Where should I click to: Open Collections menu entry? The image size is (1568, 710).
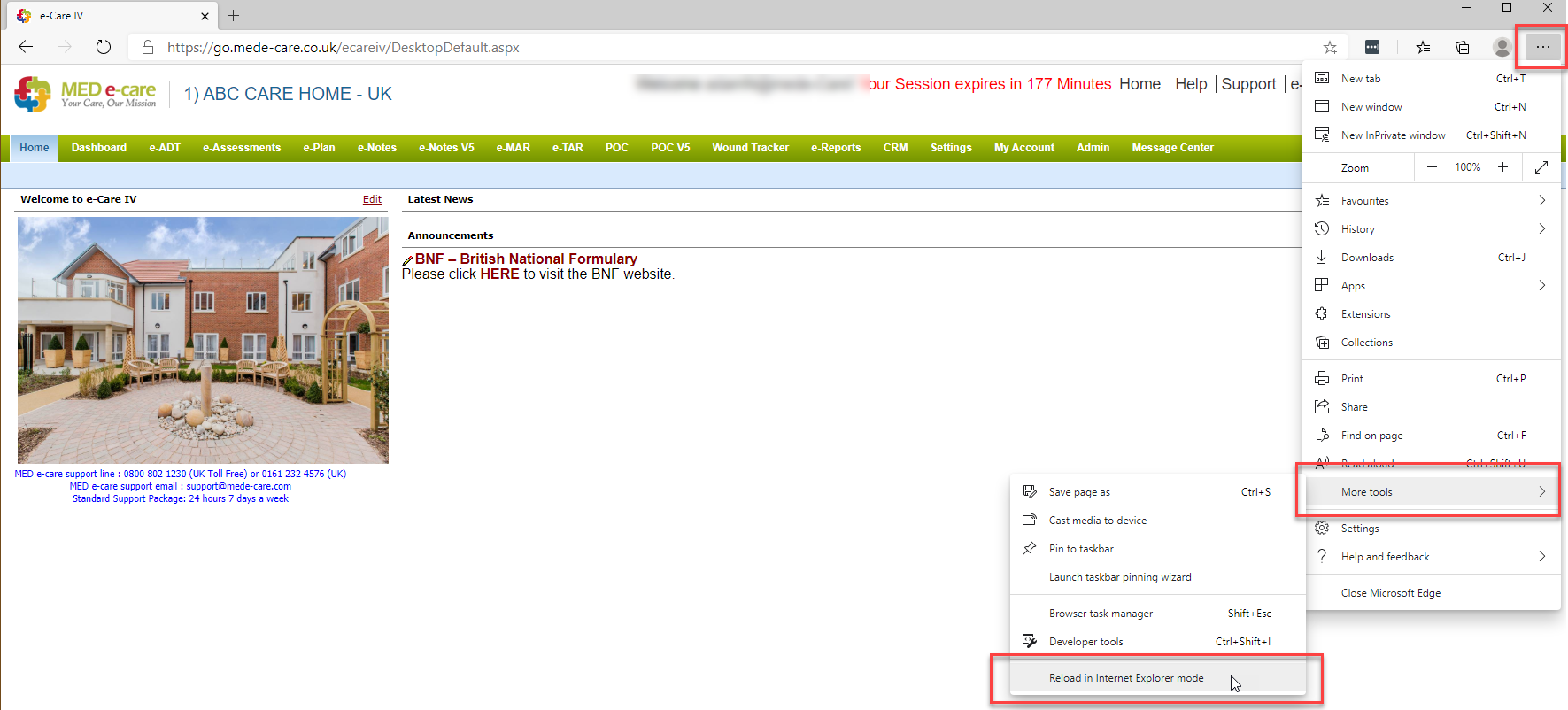point(1433,343)
